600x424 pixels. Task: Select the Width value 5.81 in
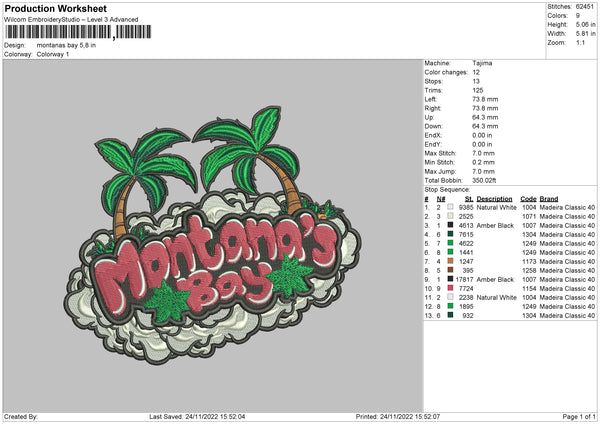pyautogui.click(x=585, y=34)
